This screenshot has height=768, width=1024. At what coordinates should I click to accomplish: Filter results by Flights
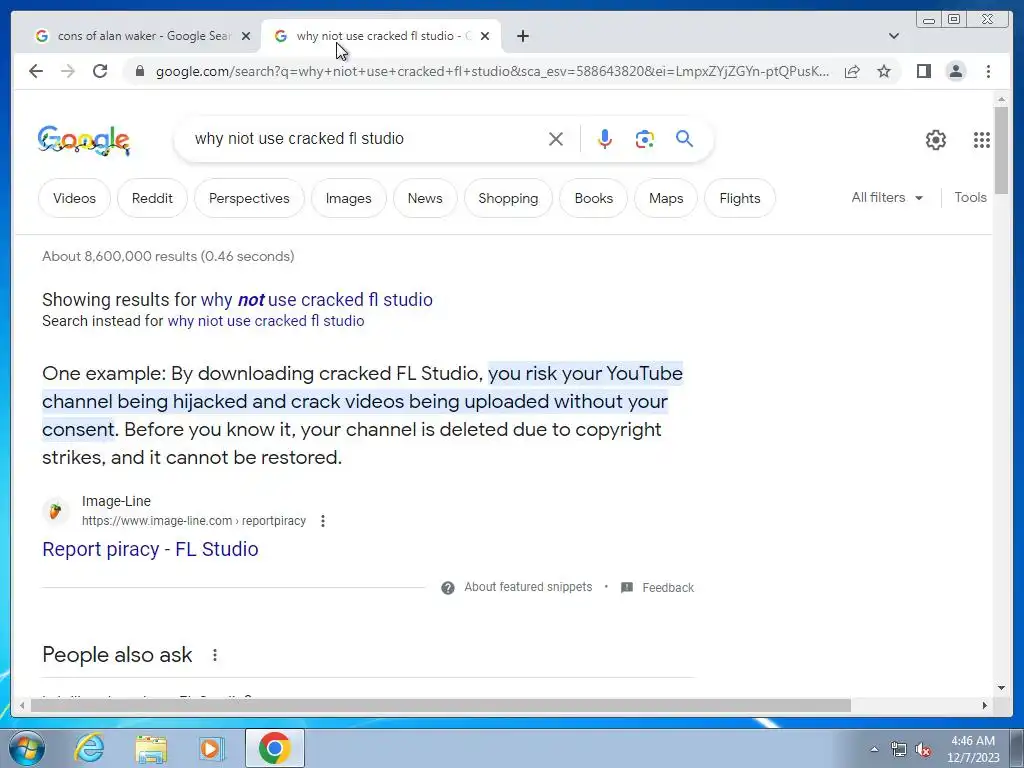click(740, 198)
